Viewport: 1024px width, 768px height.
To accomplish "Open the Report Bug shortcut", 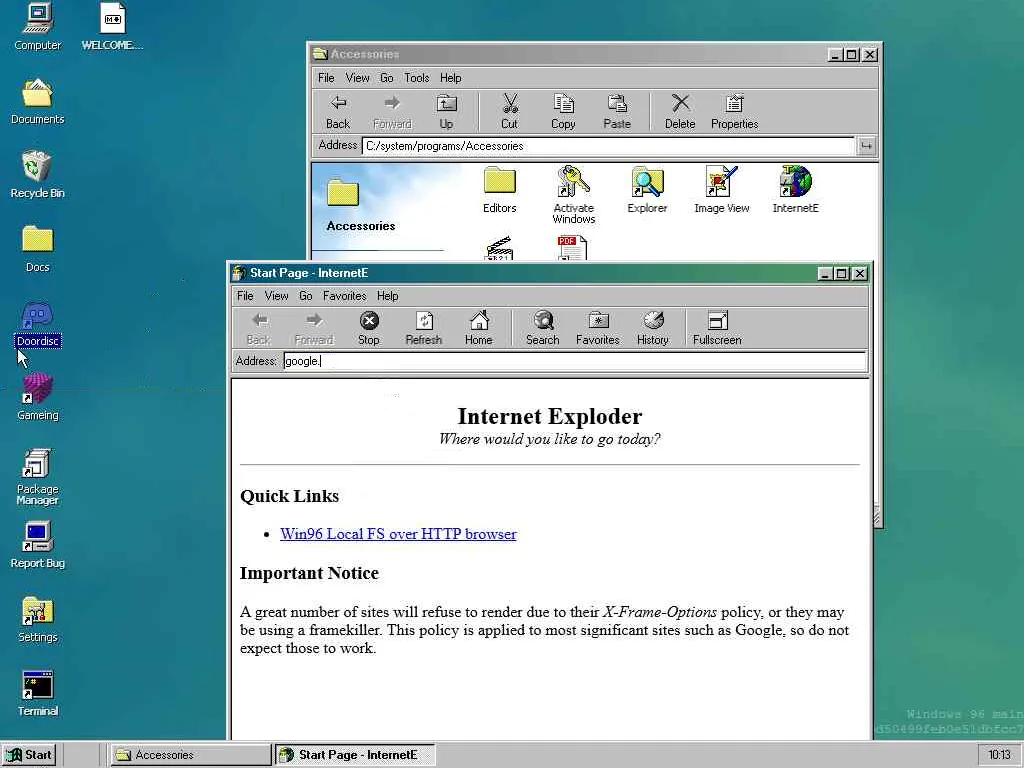I will 37,545.
